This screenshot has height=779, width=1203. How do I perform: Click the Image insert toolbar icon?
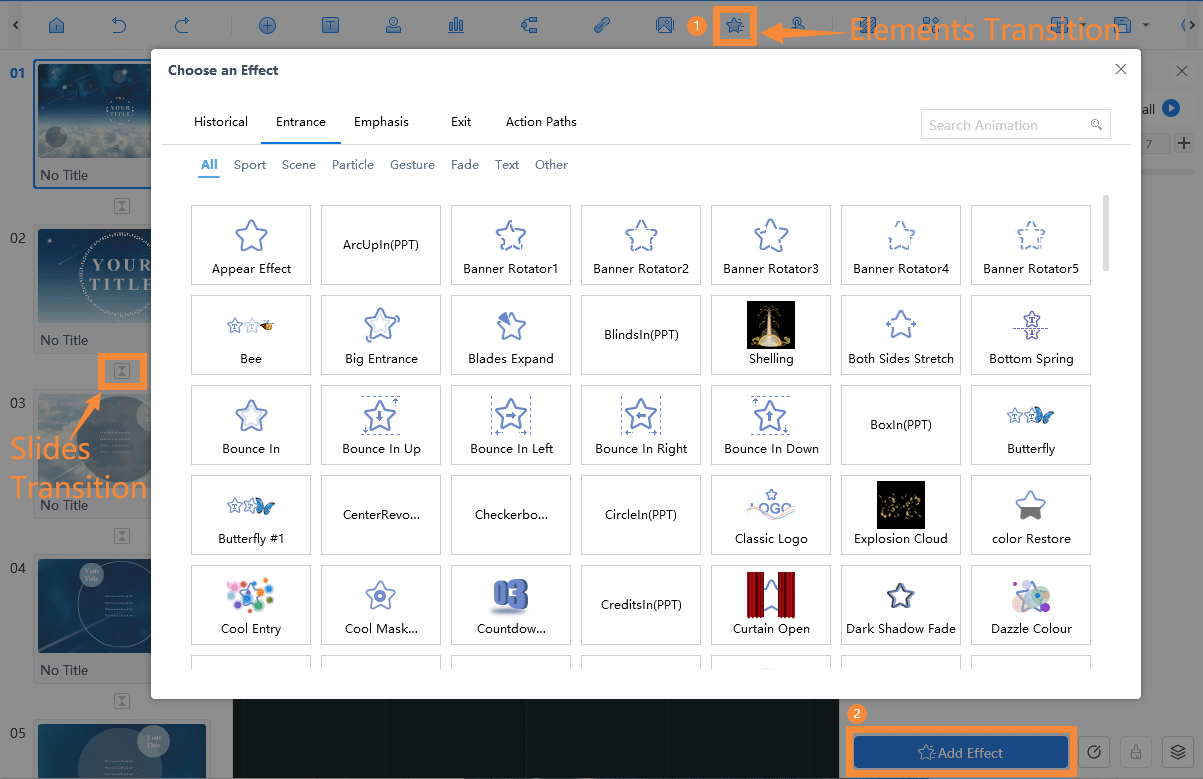click(664, 25)
